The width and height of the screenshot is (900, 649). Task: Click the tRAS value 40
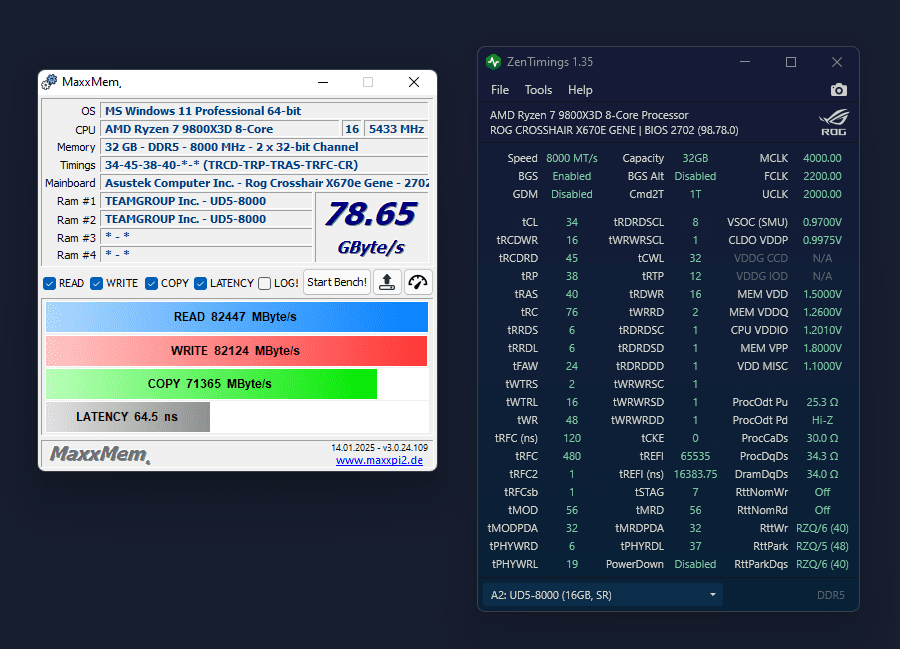pos(572,294)
